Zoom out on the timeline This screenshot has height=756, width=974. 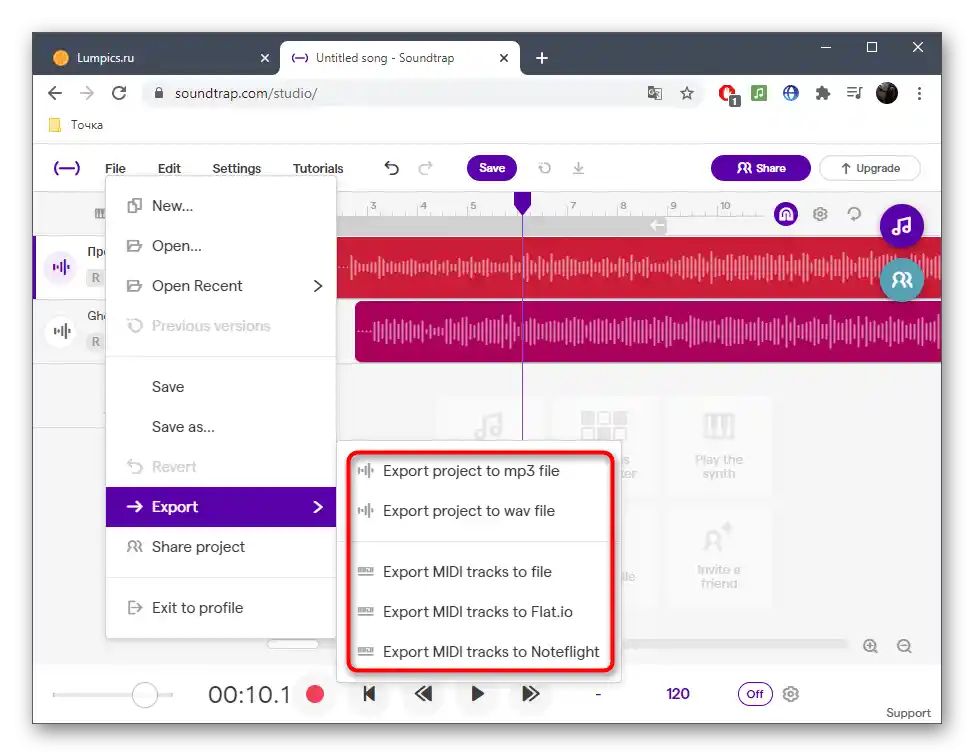904,646
